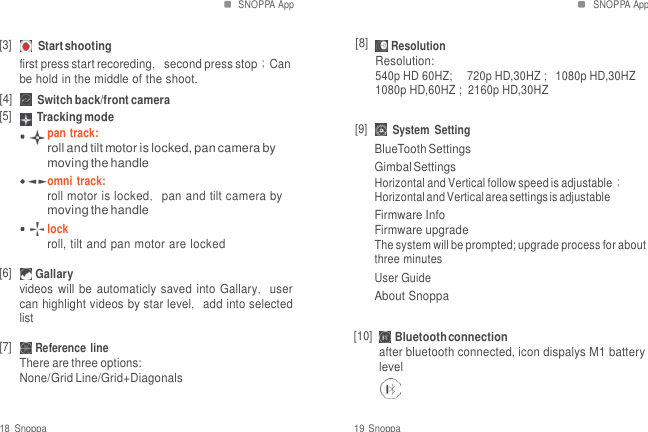Choose the pan track crosshair icon
The height and width of the screenshot is (432, 648).
[x=36, y=134]
